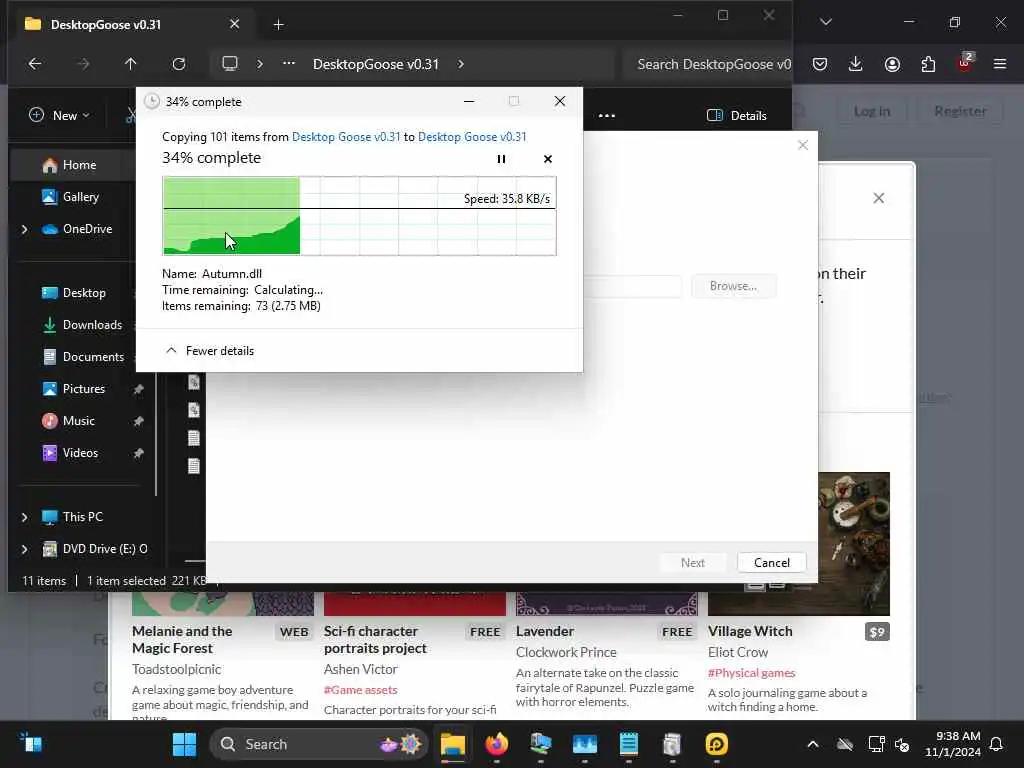Open See more options in Explorer toolbar
The height and width of the screenshot is (768, 1024).
click(x=607, y=116)
